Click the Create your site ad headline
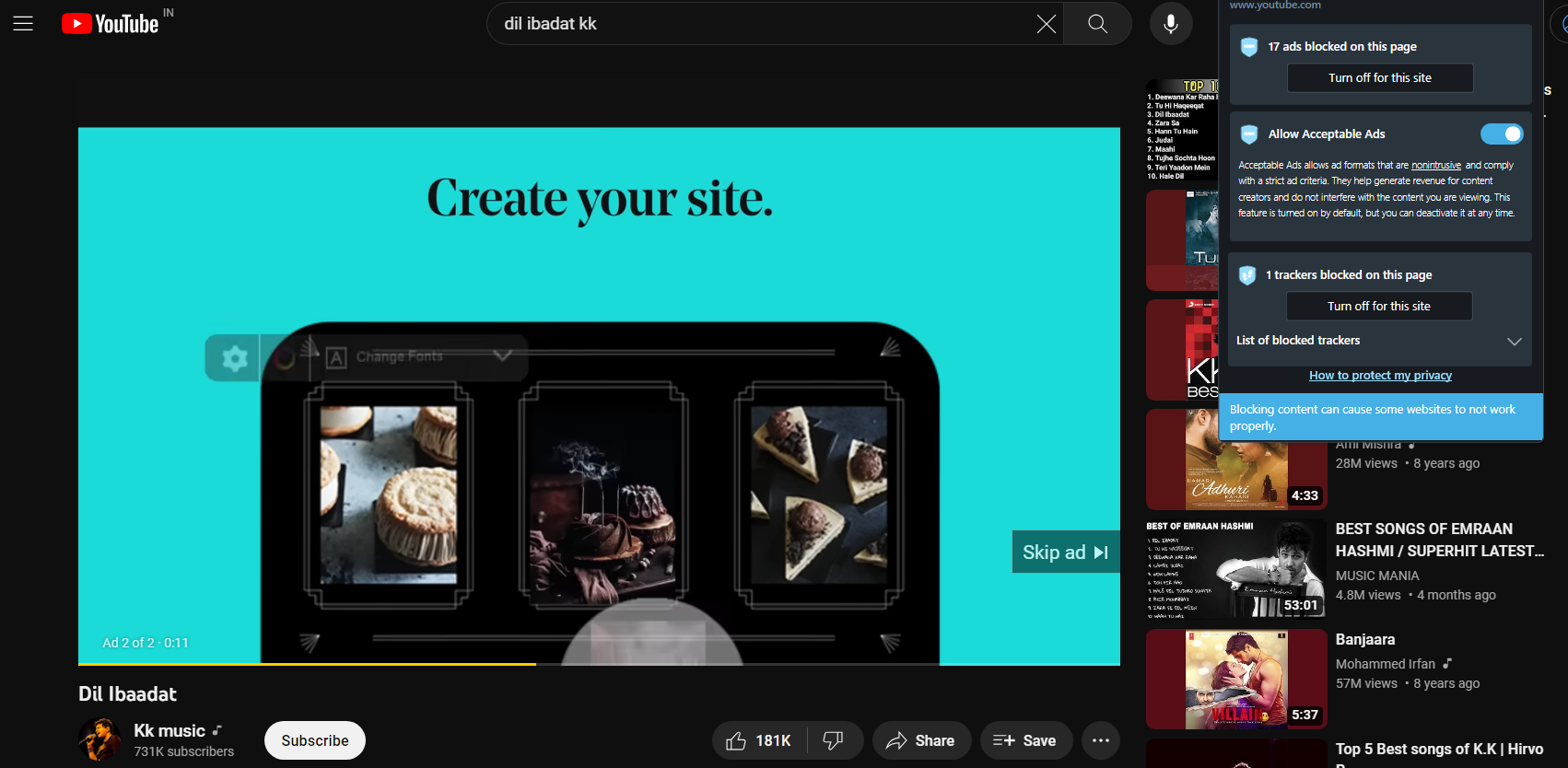Viewport: 1568px width, 768px height. (x=600, y=199)
